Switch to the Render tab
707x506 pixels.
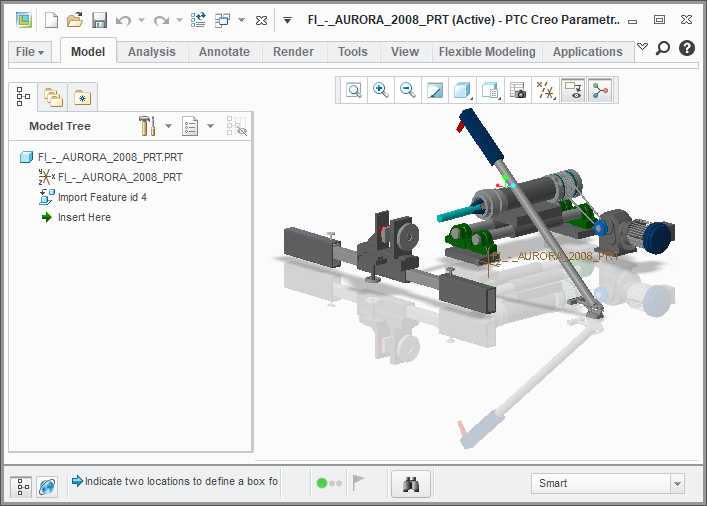pyautogui.click(x=293, y=52)
